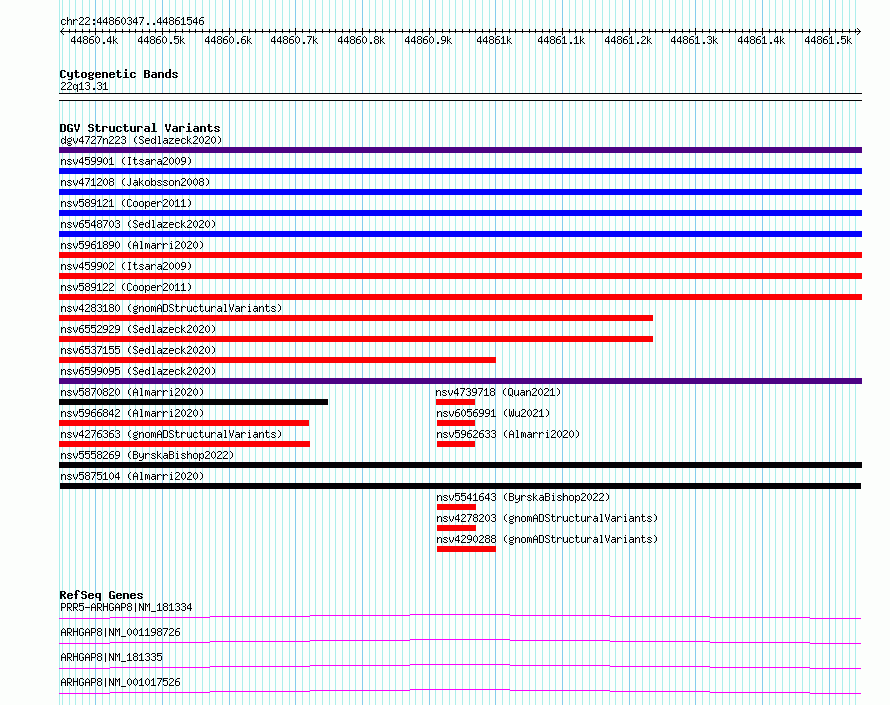890x705 pixels.
Task: Click nsv589121 (Cooper2011) label
Action: [126, 203]
